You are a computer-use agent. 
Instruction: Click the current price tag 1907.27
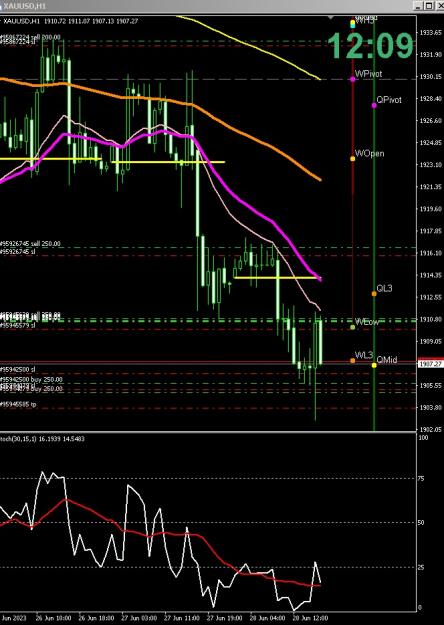[430, 364]
